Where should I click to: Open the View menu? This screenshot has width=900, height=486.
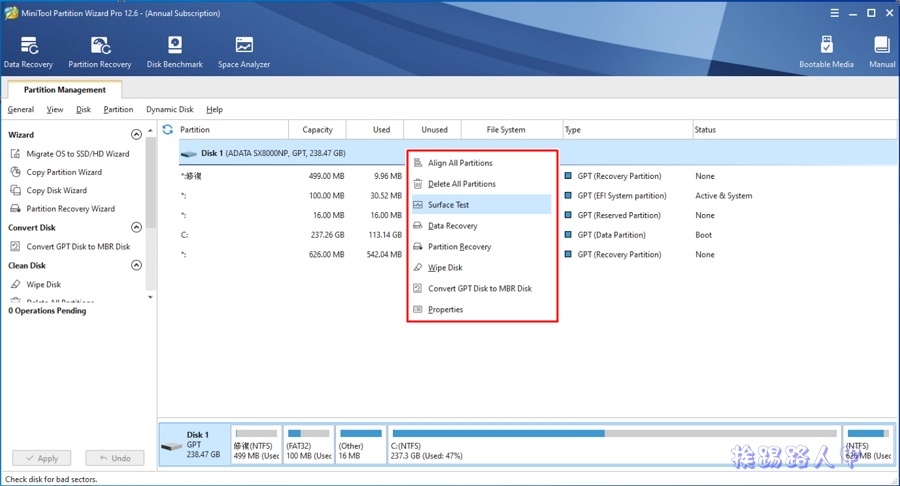(55, 110)
